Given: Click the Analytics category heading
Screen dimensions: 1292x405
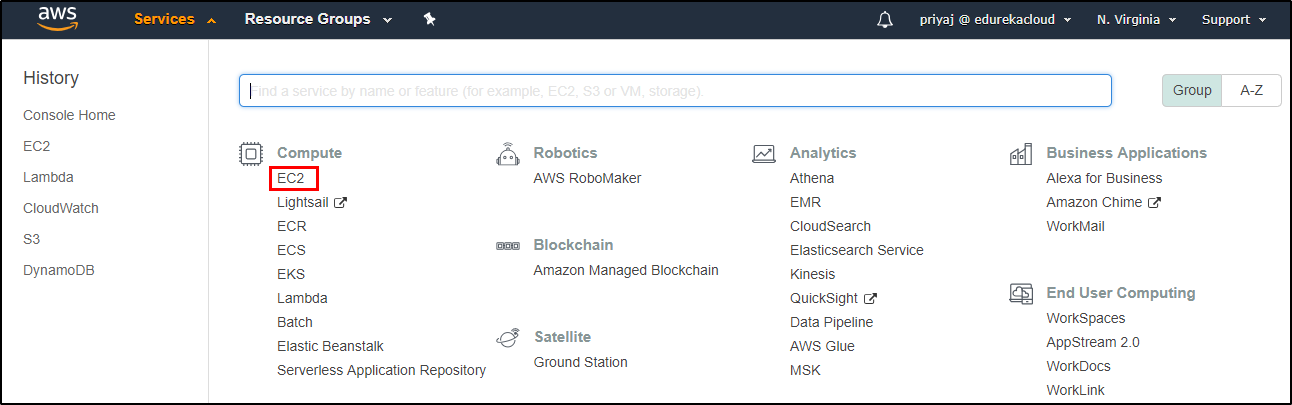Looking at the screenshot, I should tap(823, 153).
